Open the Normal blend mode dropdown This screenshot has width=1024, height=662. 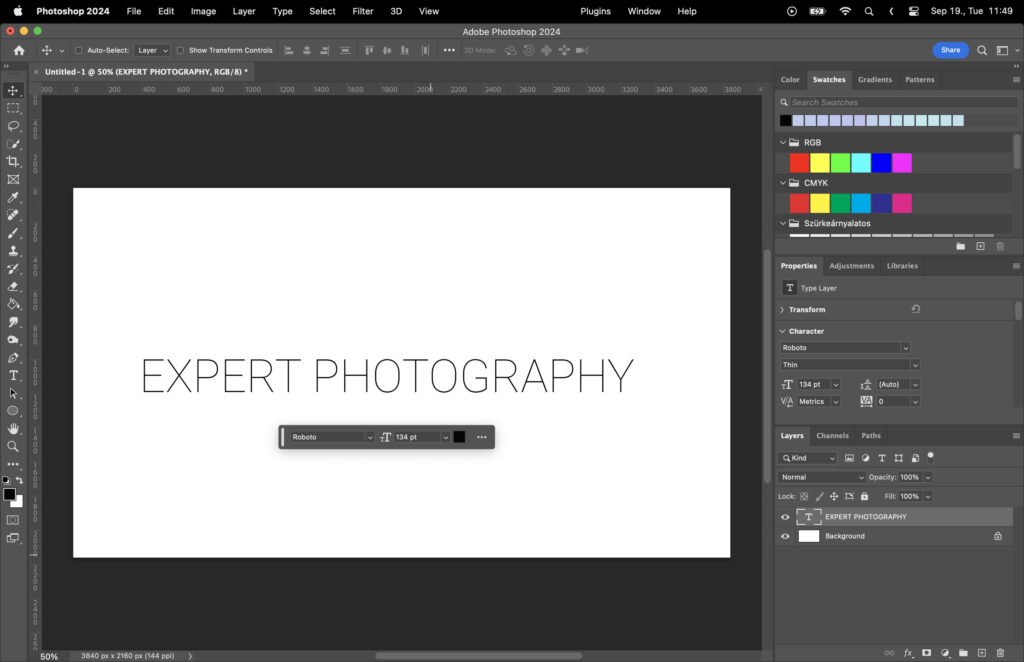click(x=820, y=477)
